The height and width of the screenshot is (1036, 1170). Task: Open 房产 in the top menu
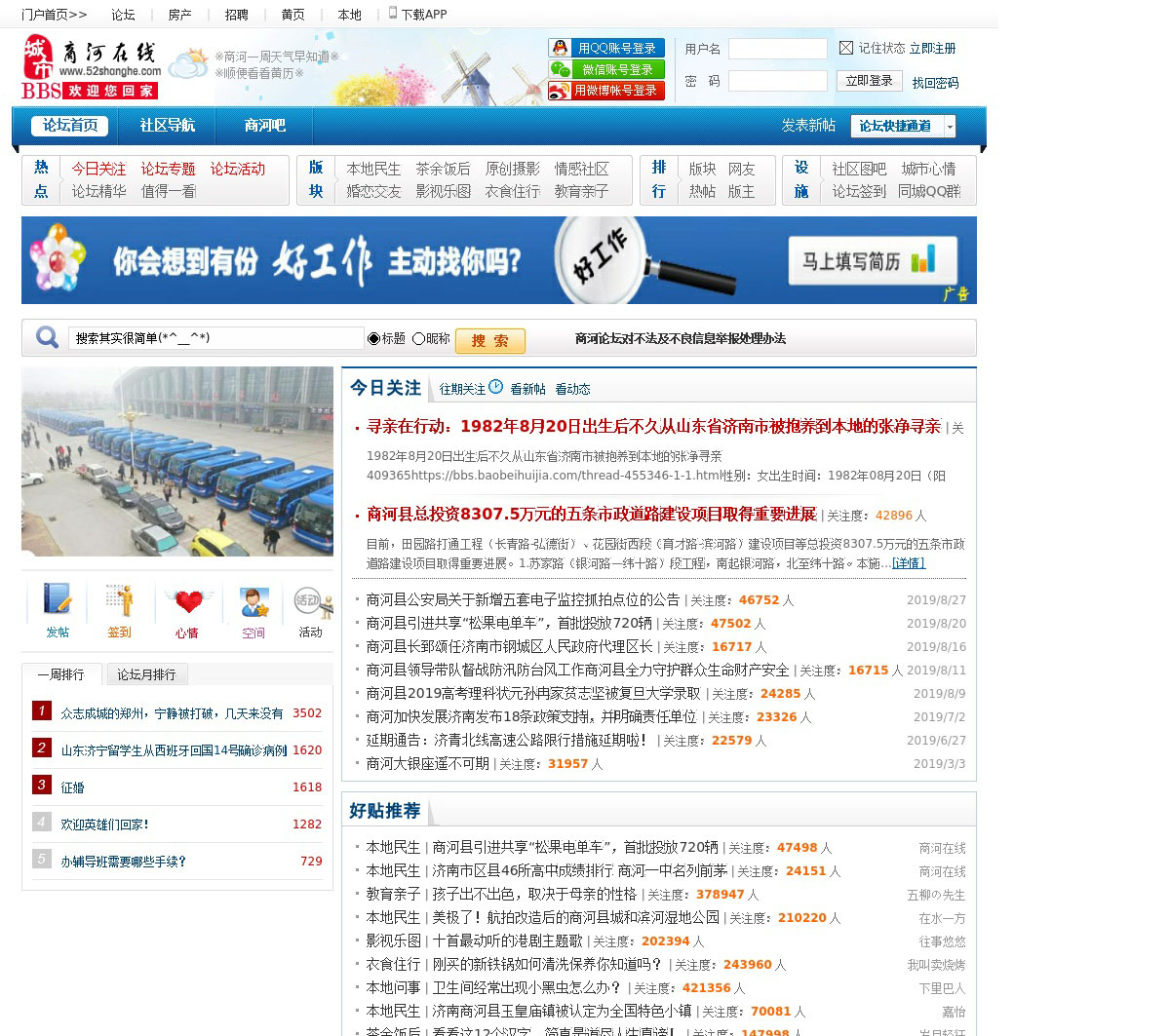[179, 15]
